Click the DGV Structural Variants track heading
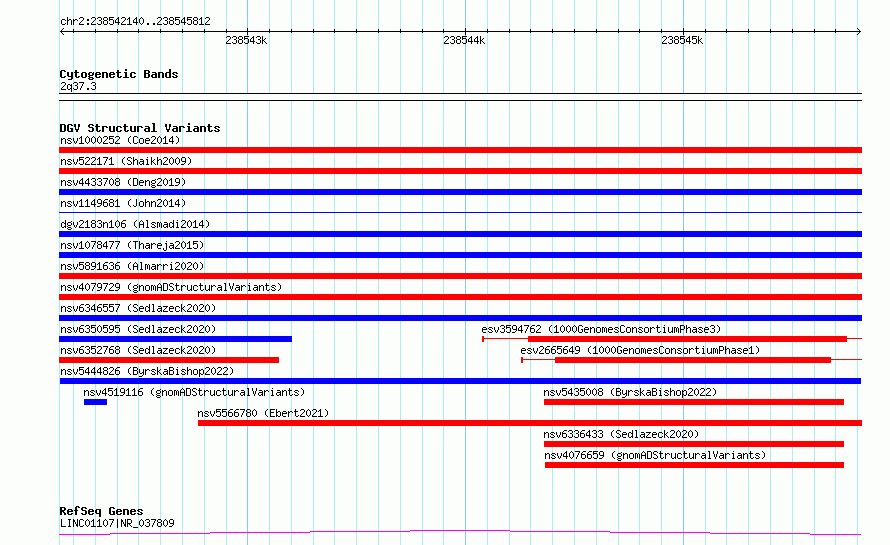Viewport: 890px width, 545px height. coord(140,128)
